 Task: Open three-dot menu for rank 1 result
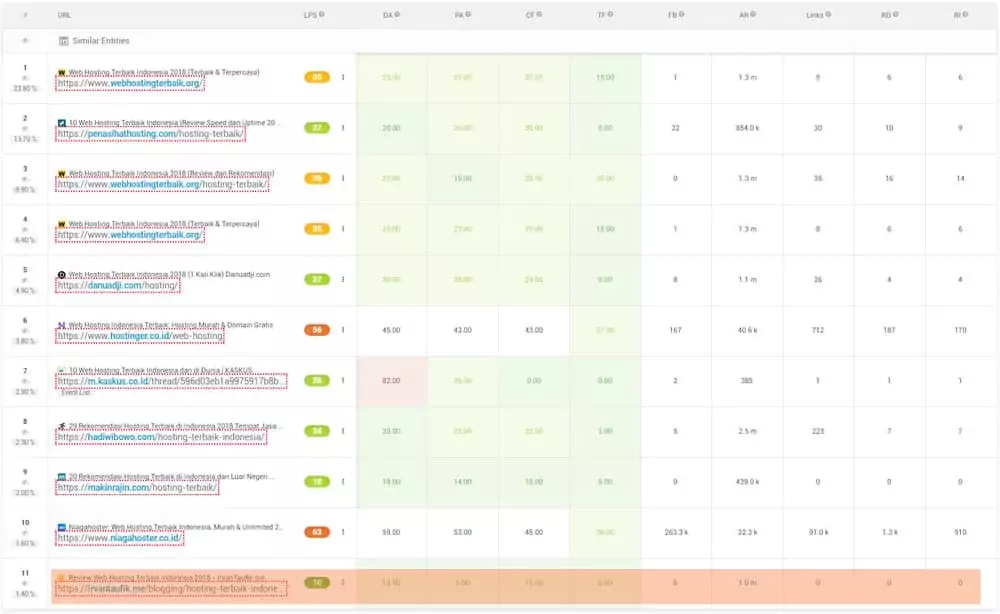[343, 77]
